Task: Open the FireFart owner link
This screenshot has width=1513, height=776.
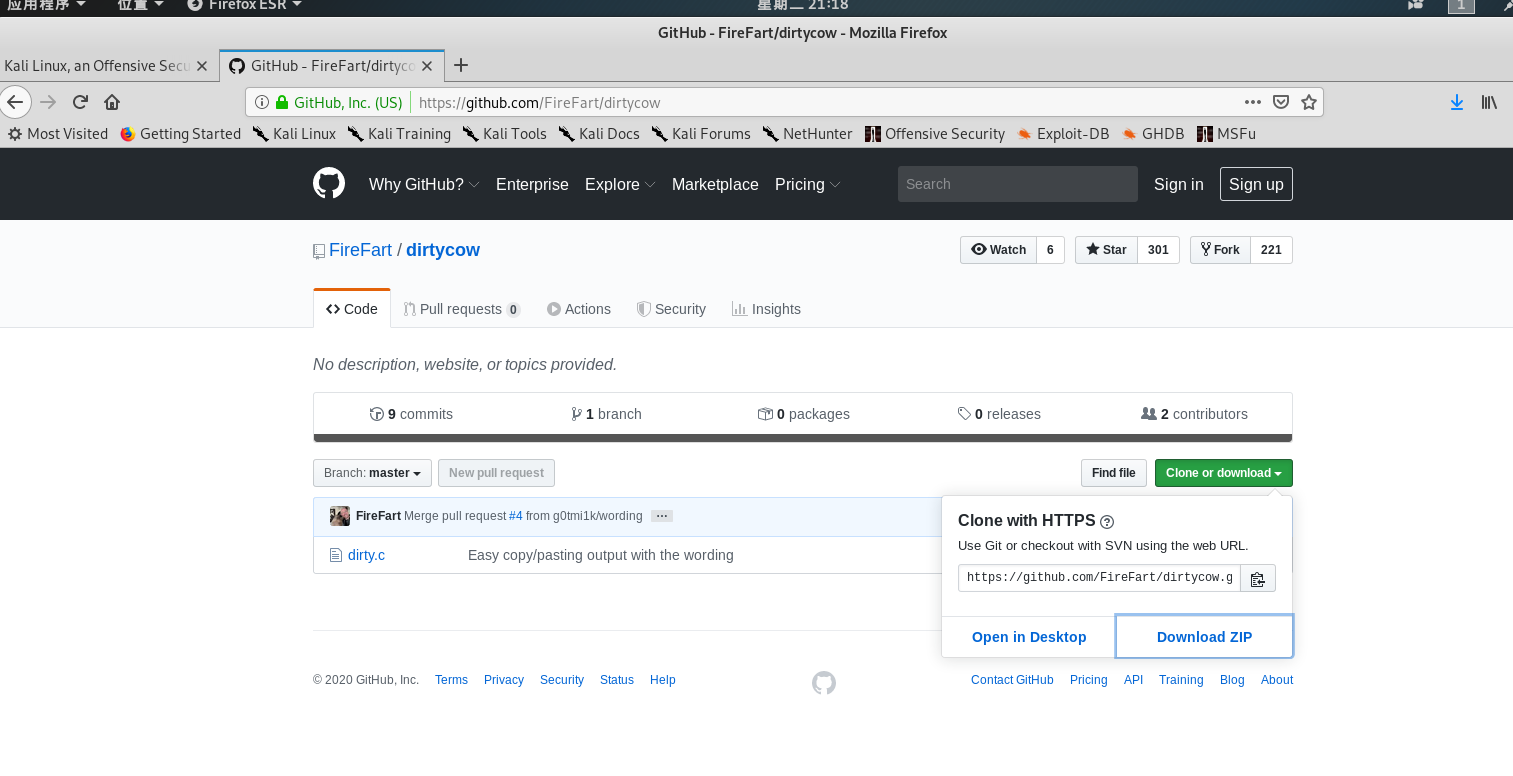Action: click(360, 250)
